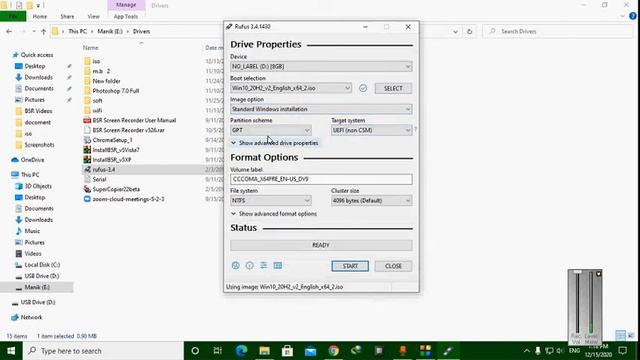This screenshot has width=640, height=360.
Task: Switch to details view icon
Action: tap(620, 336)
